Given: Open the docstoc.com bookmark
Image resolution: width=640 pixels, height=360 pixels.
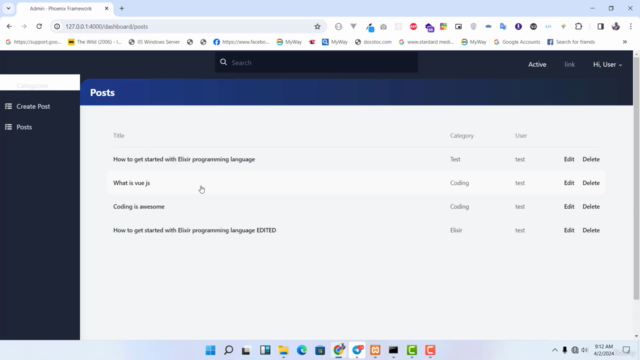Looking at the screenshot, I should tap(373, 42).
